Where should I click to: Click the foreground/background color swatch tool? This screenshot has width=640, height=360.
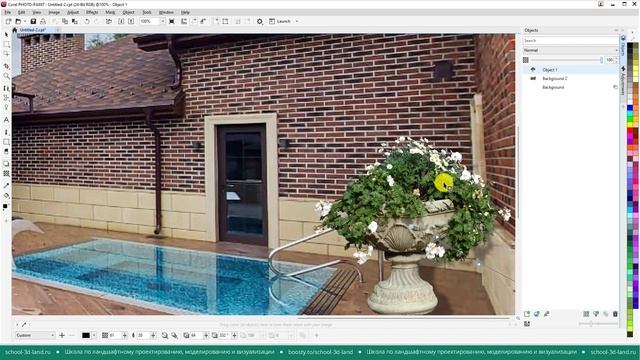click(5, 207)
